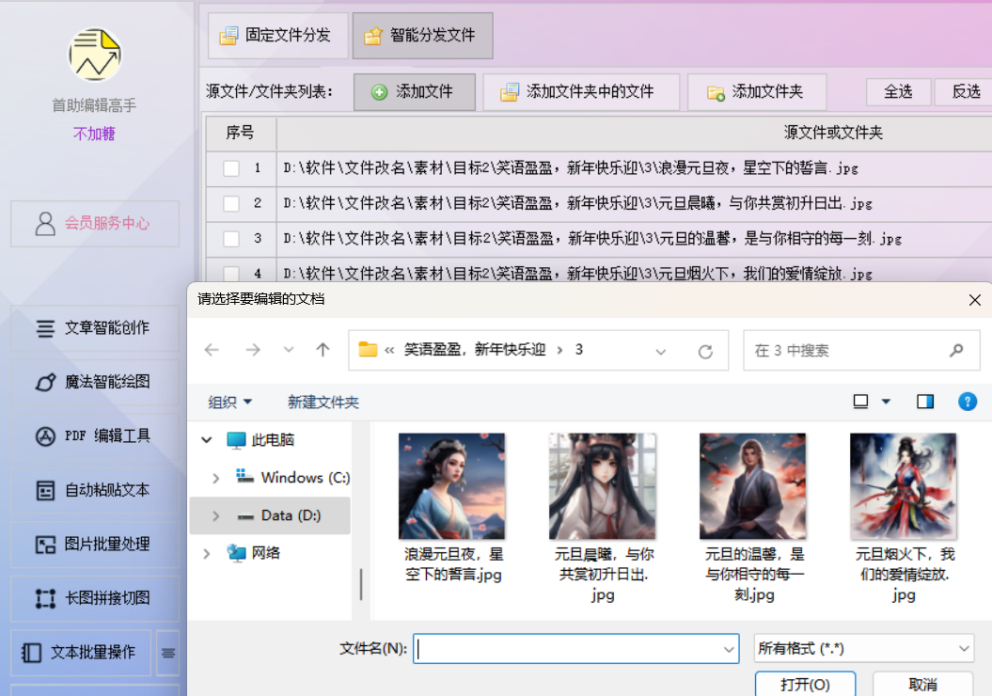
Task: Click the search magnifier icon
Action: pyautogui.click(x=957, y=350)
